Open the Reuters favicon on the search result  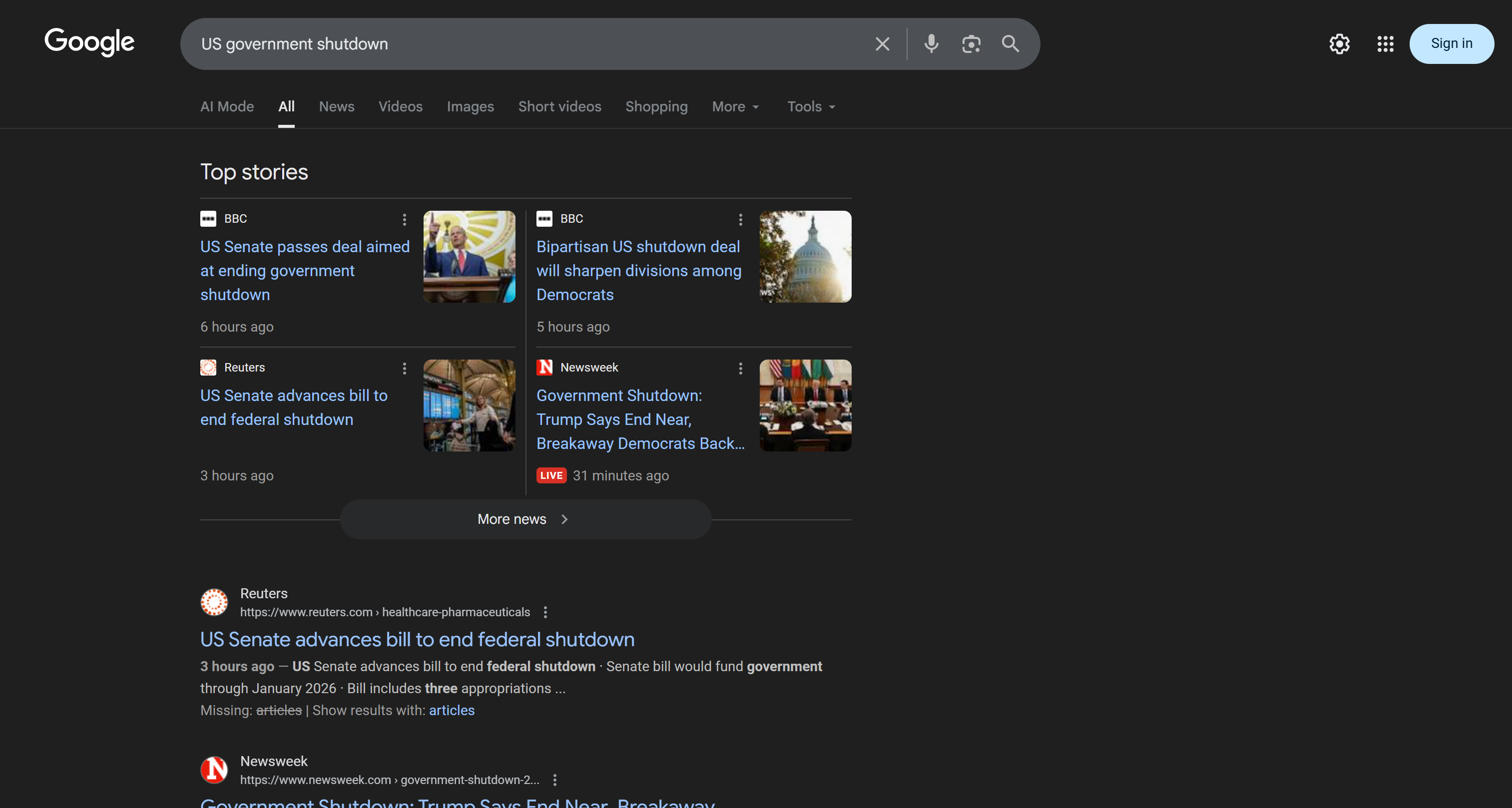click(x=214, y=602)
